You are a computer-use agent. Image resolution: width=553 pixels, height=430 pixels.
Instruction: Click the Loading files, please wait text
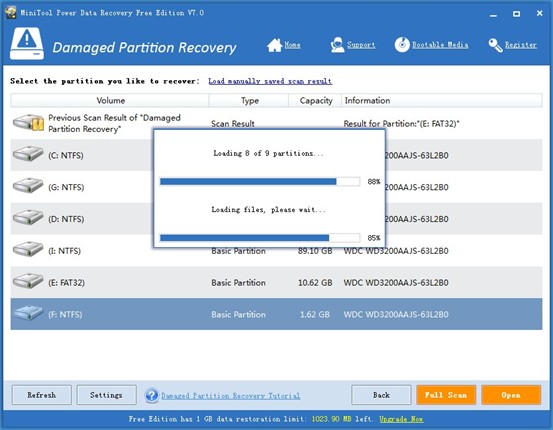[268, 210]
